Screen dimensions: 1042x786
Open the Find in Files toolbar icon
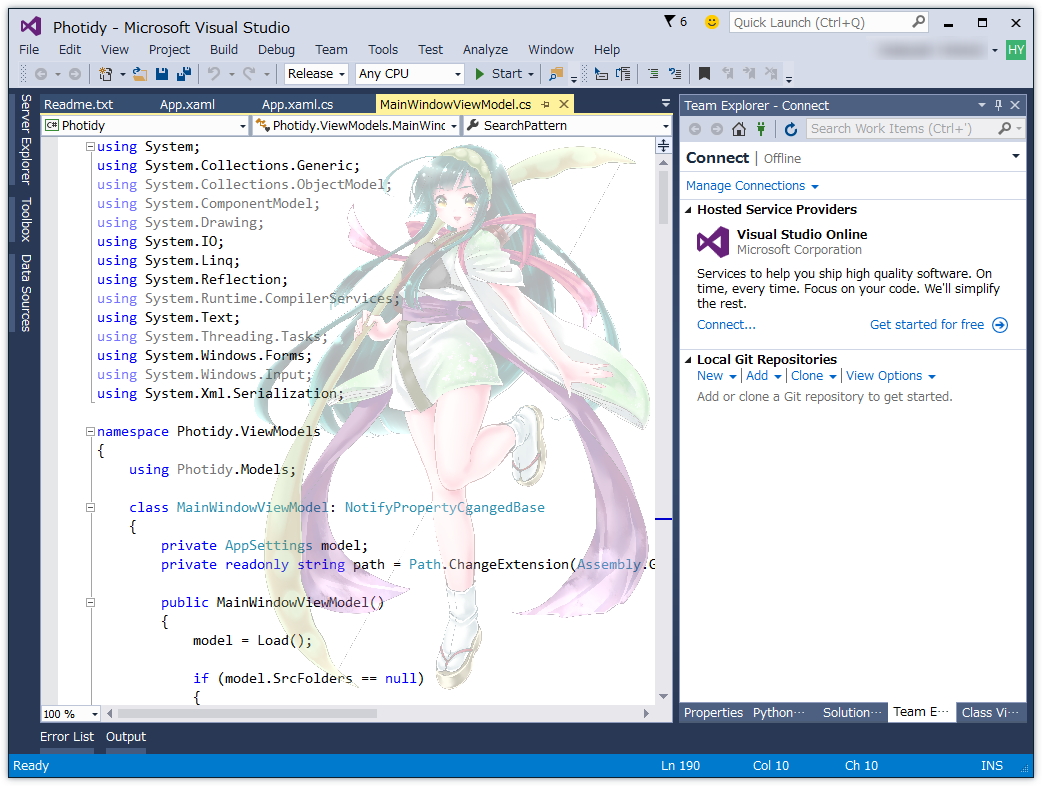click(x=556, y=74)
